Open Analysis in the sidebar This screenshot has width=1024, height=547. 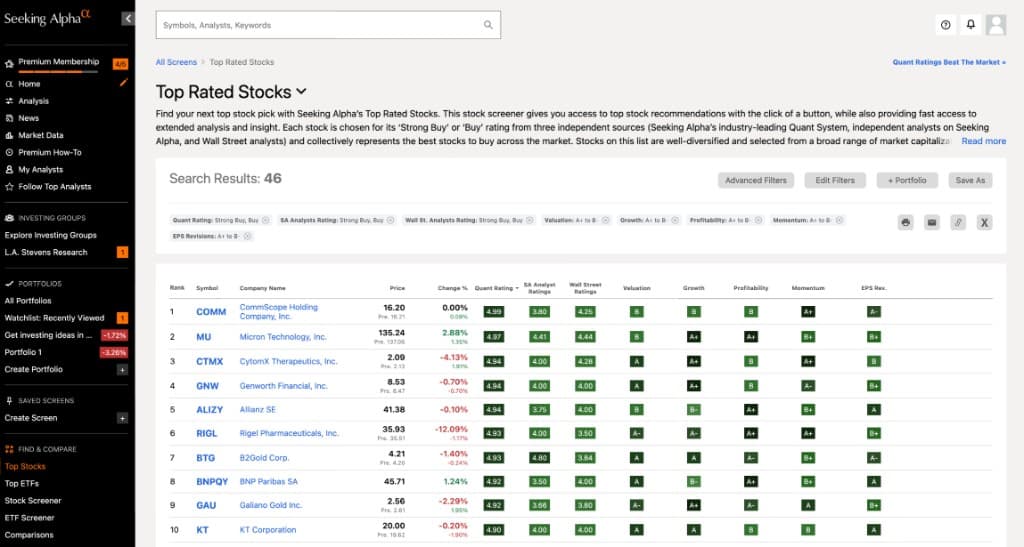[x=33, y=101]
